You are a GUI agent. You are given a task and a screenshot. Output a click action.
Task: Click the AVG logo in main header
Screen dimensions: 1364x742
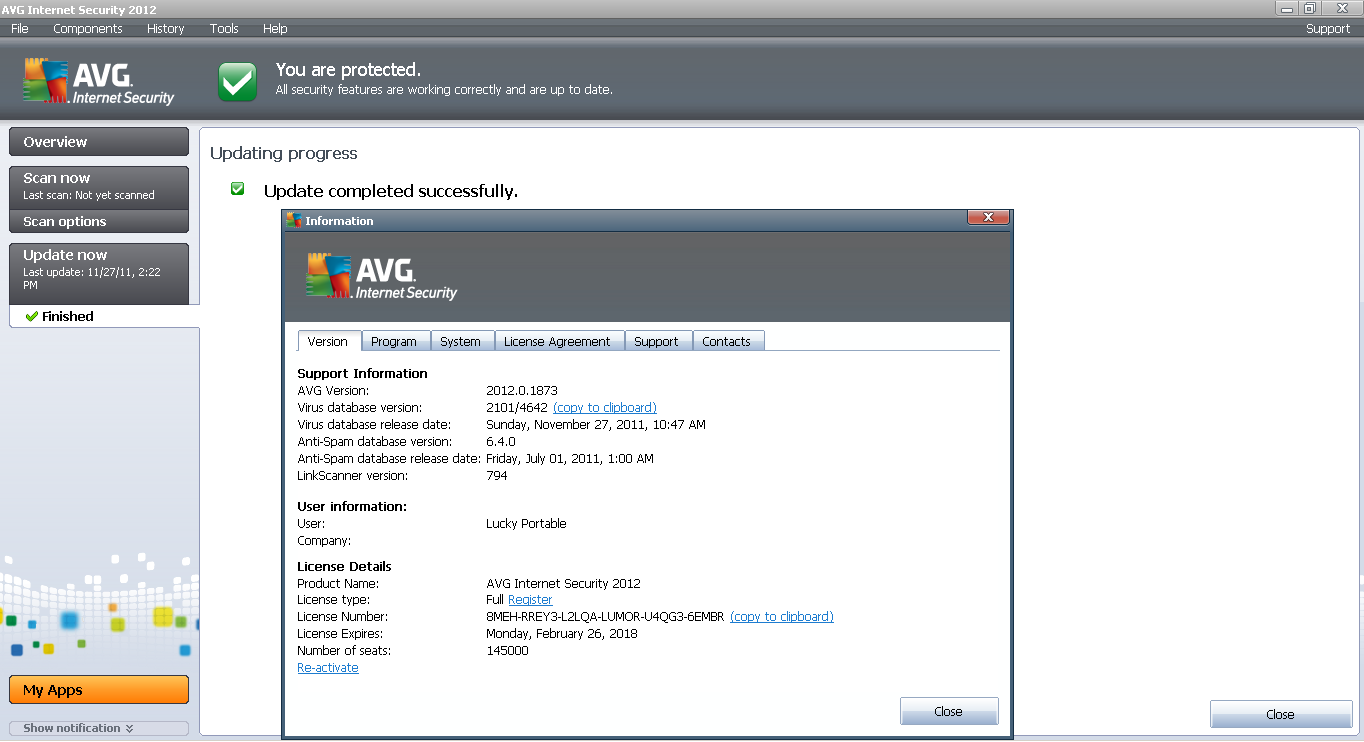point(99,81)
